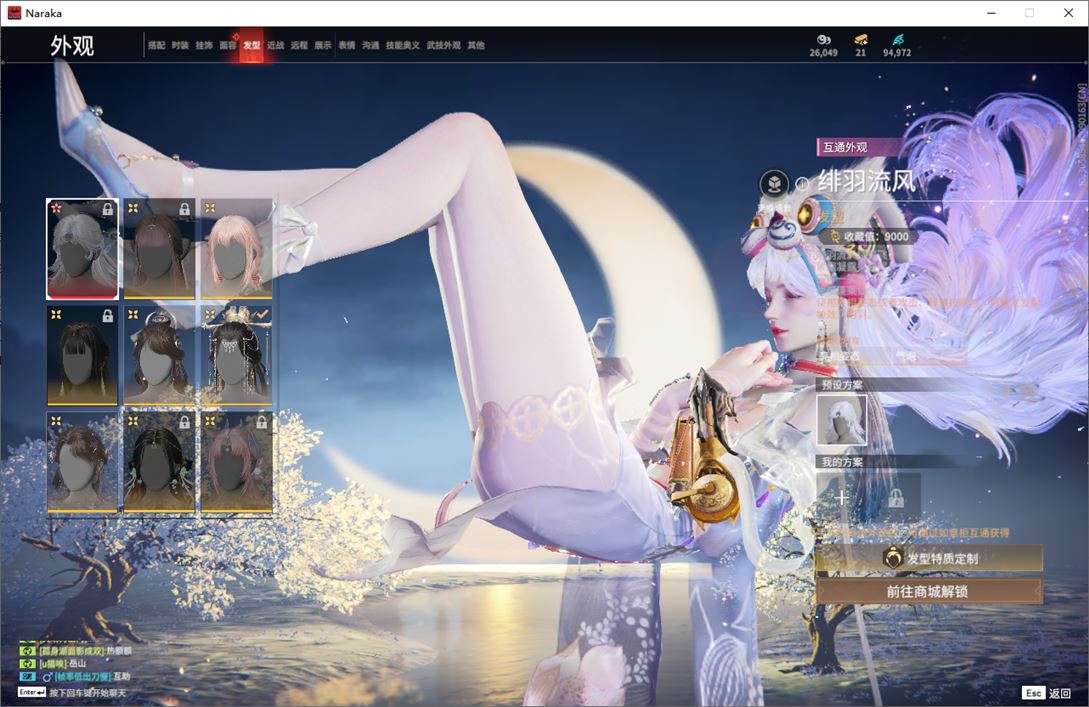1089x707 pixels.
Task: Click the silver coin currency icon
Action: 823,40
